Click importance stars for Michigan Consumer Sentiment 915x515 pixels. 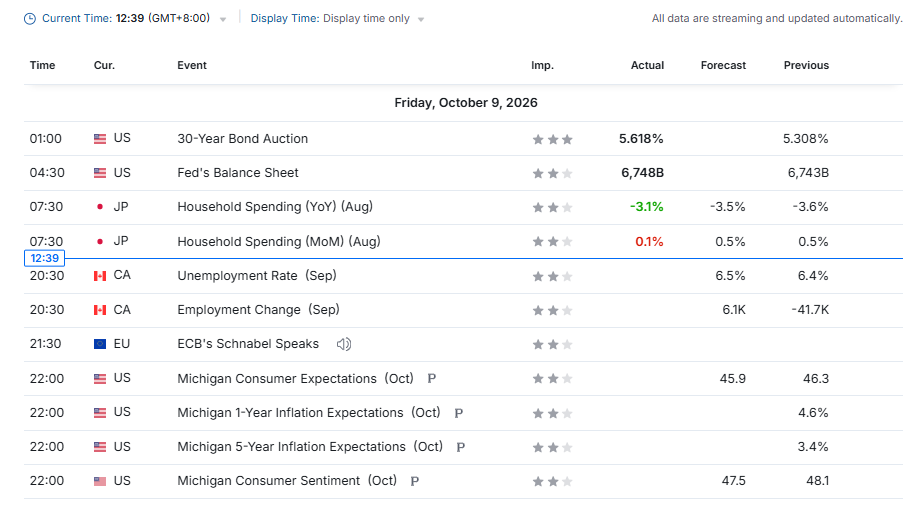coord(553,482)
